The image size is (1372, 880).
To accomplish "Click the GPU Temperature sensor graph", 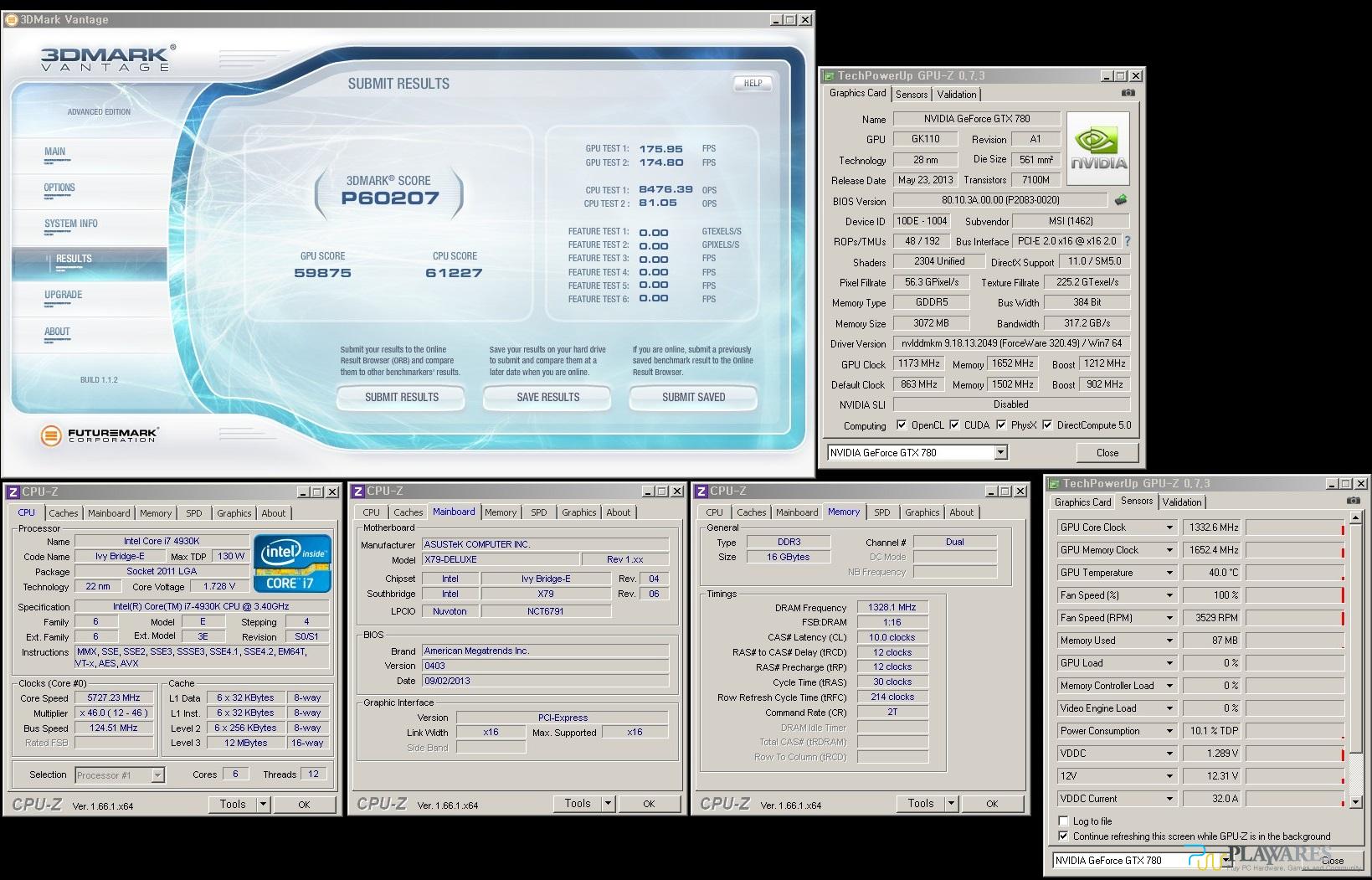I will click(x=1295, y=573).
